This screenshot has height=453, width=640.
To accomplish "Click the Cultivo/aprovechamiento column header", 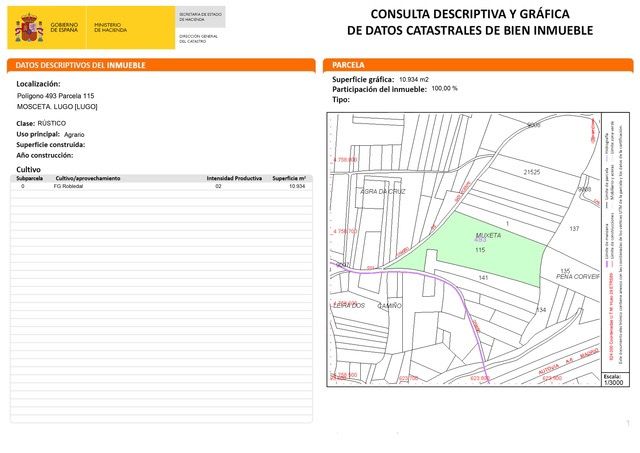I will pyautogui.click(x=87, y=178).
